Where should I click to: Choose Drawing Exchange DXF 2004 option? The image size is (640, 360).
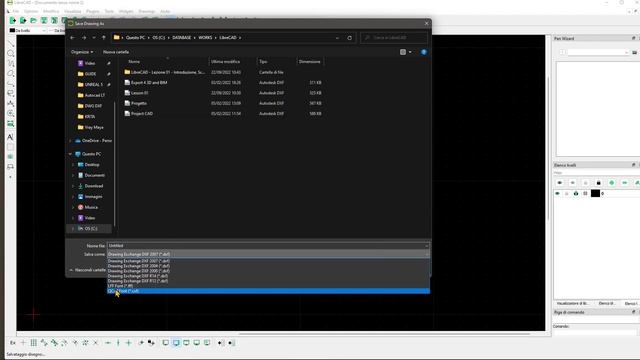[x=269, y=266]
